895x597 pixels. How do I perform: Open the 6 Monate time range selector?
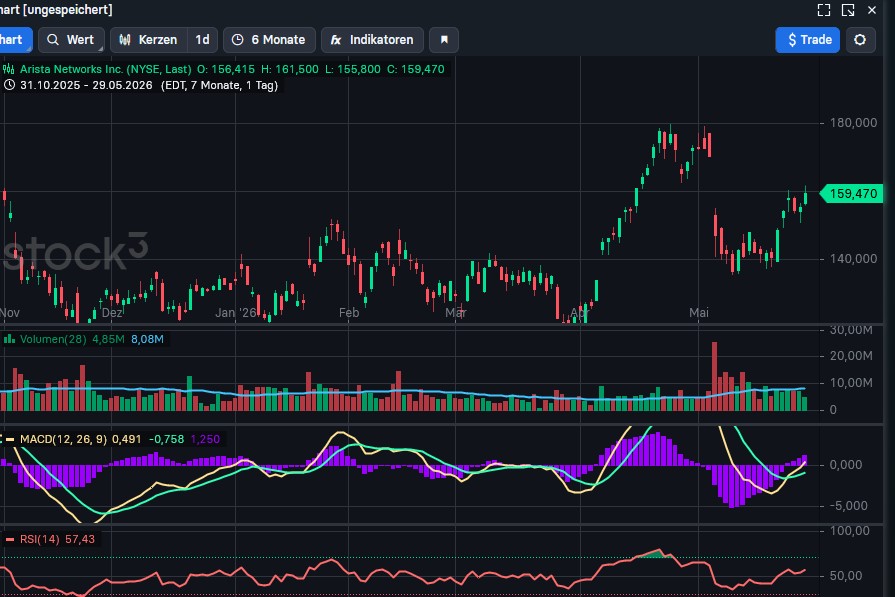tap(269, 40)
